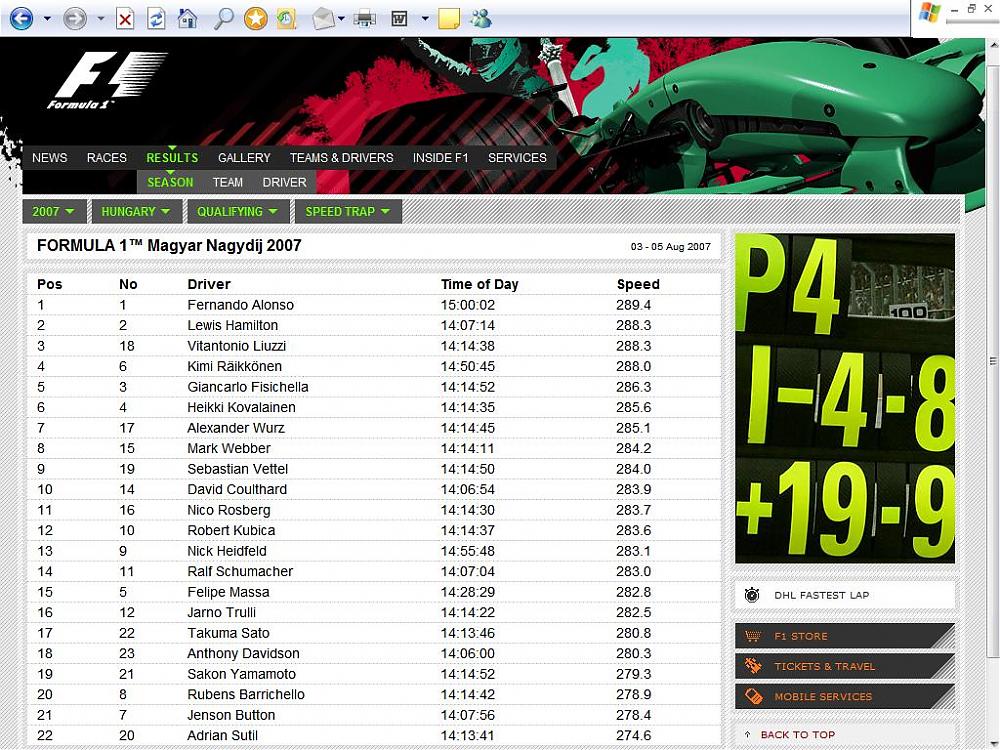Open the Messenger people icon

pos(481,19)
